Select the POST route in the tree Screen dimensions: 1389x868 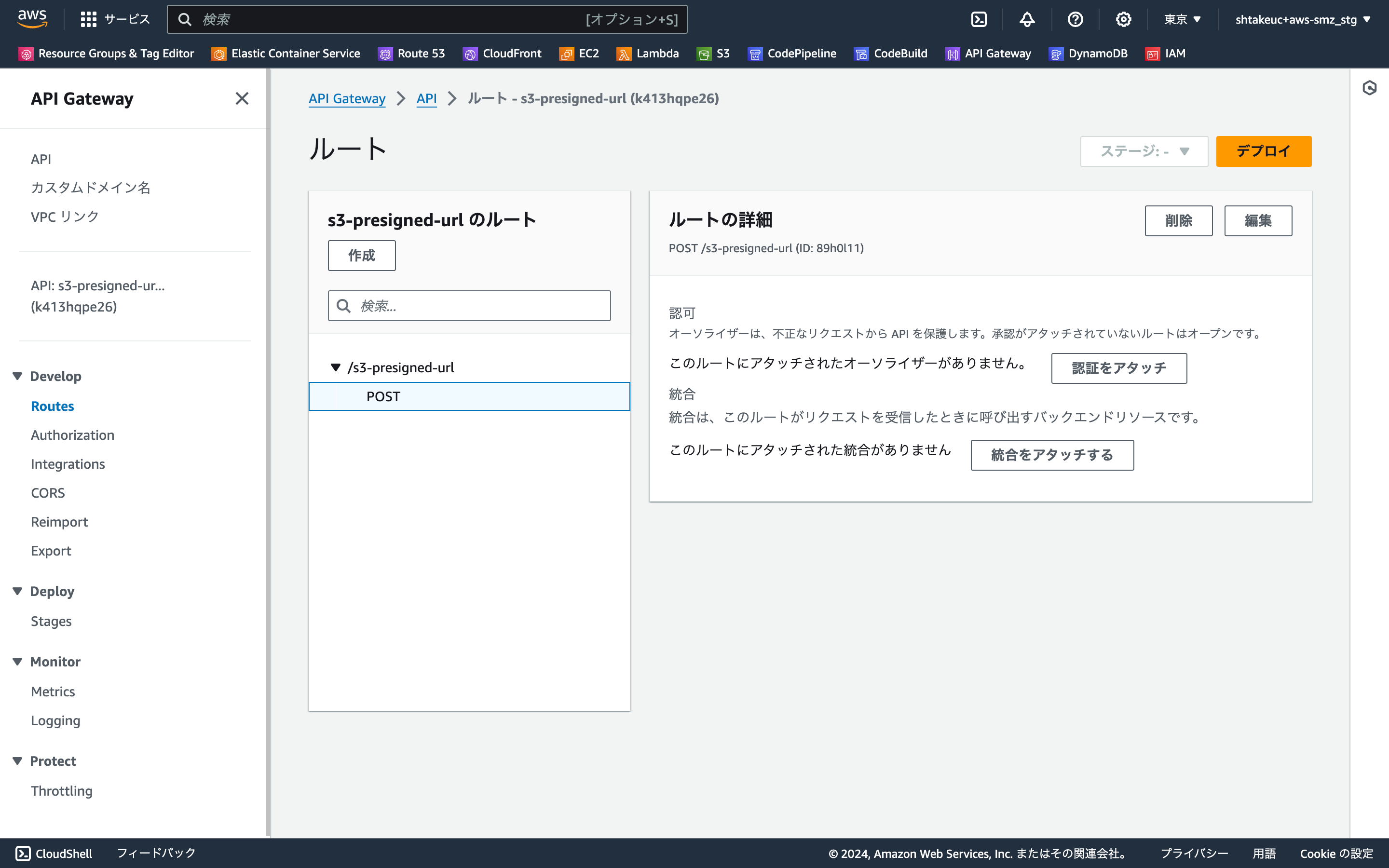pyautogui.click(x=469, y=396)
